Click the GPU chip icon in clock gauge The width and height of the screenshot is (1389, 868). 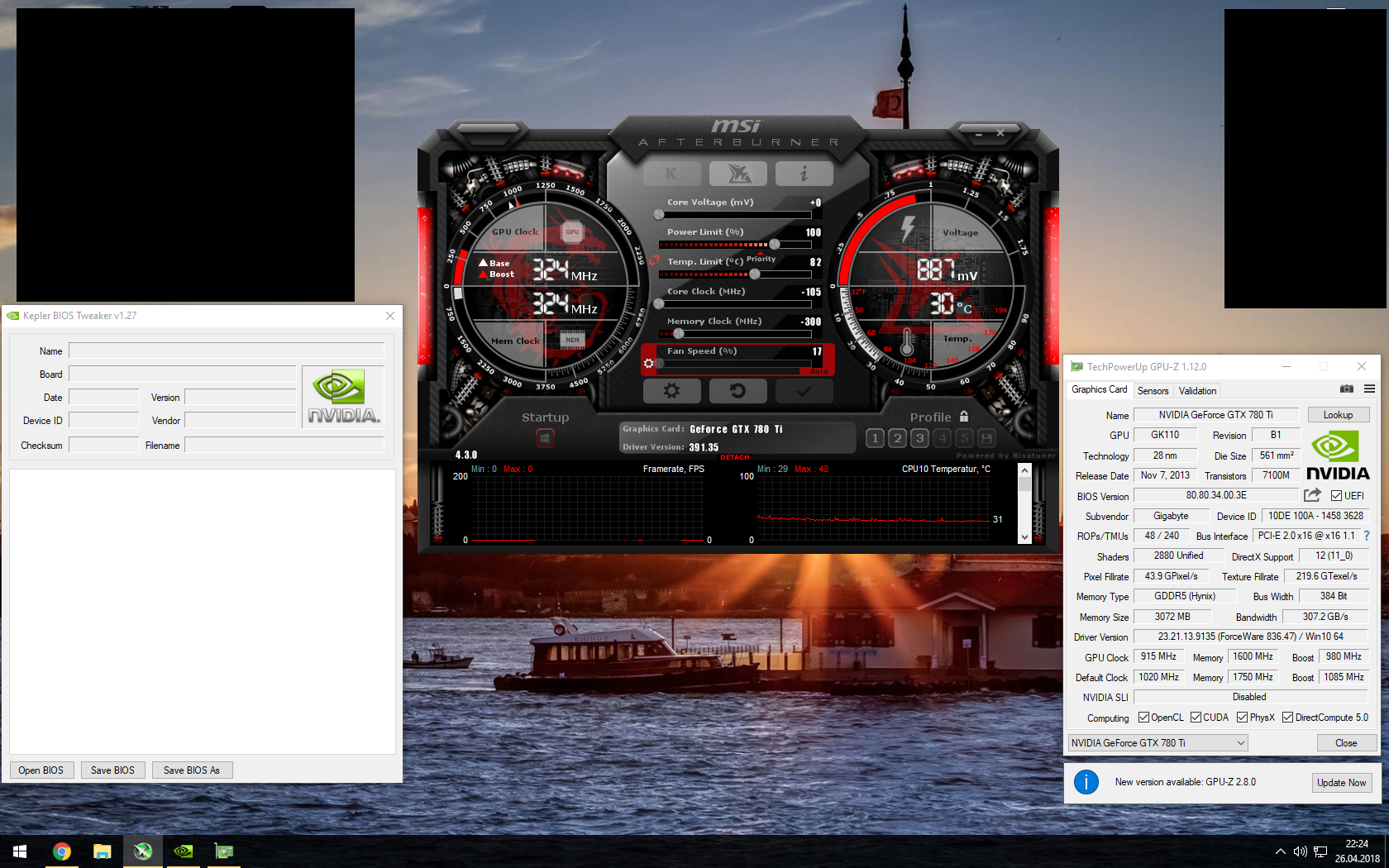pyautogui.click(x=572, y=232)
